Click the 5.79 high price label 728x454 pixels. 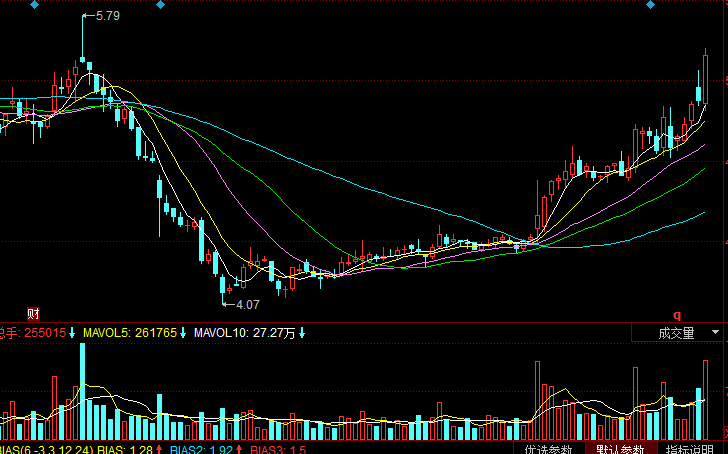coord(108,16)
